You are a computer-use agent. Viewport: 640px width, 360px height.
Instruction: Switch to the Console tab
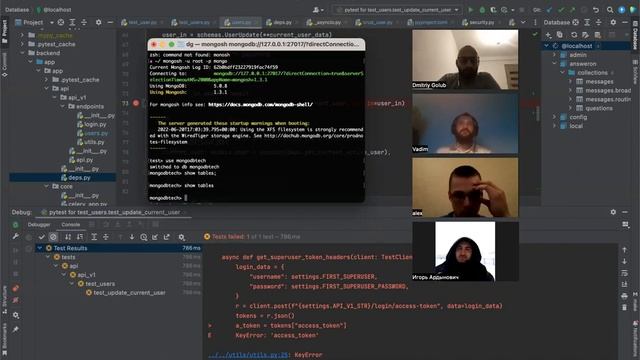[71, 224]
